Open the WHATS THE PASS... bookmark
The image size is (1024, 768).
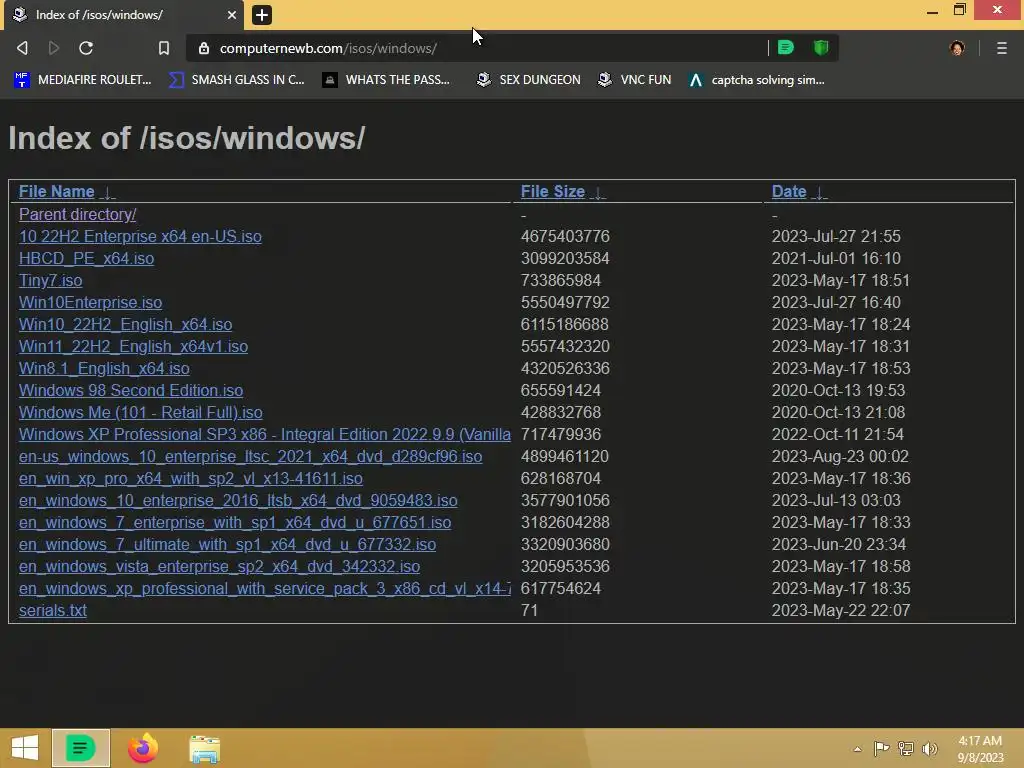pyautogui.click(x=387, y=80)
